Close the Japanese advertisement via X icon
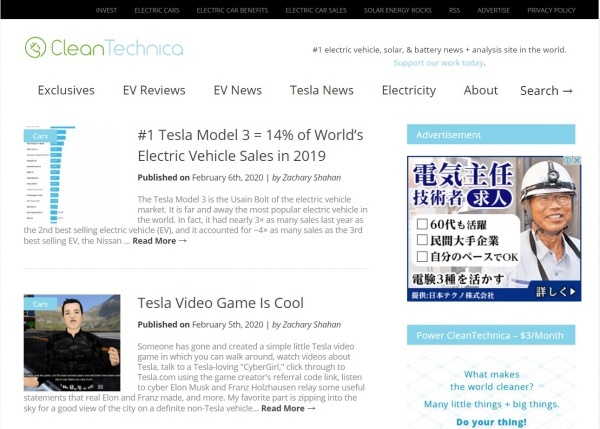600x429 pixels. coord(577,160)
